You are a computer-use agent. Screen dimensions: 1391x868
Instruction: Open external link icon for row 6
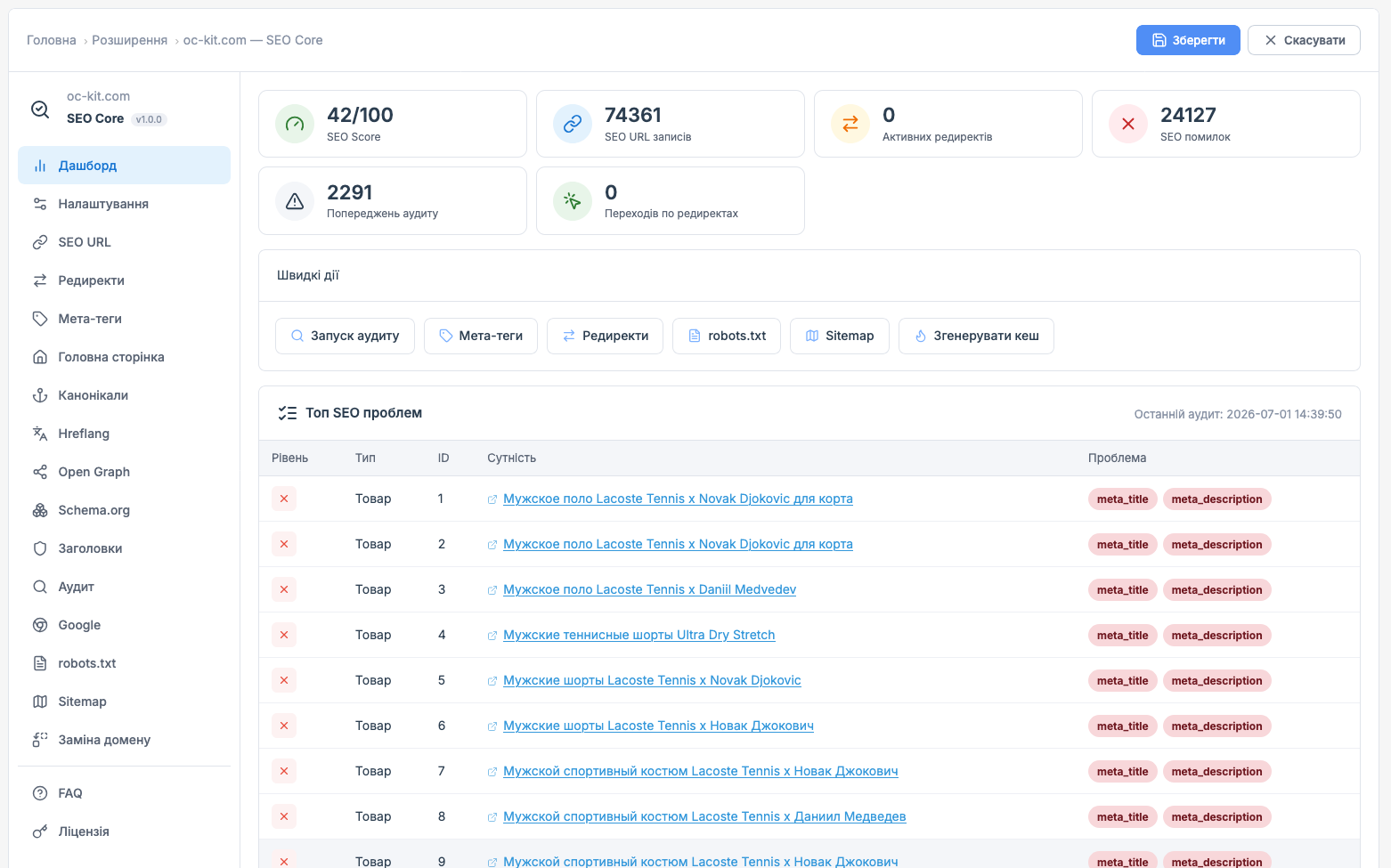(x=492, y=726)
